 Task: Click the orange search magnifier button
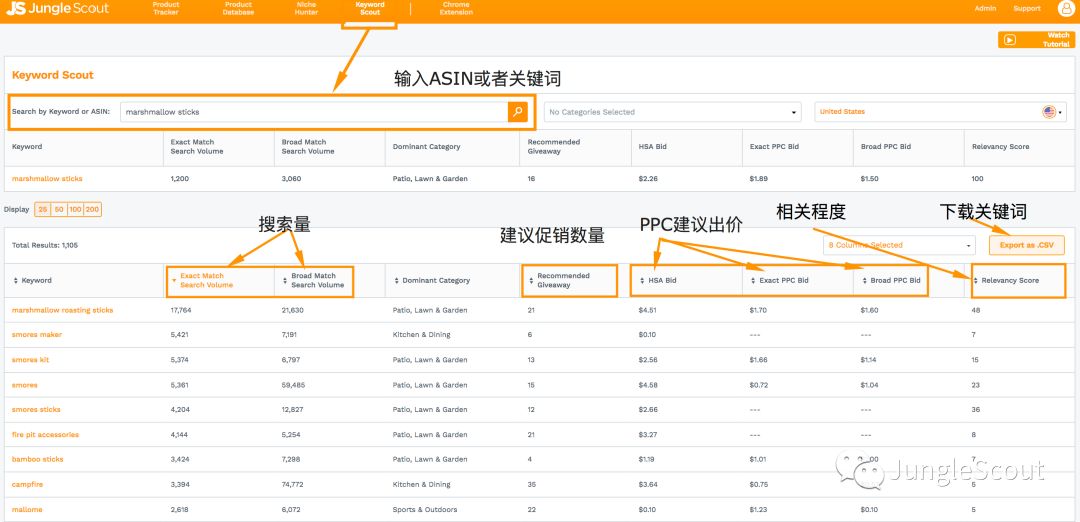click(517, 112)
